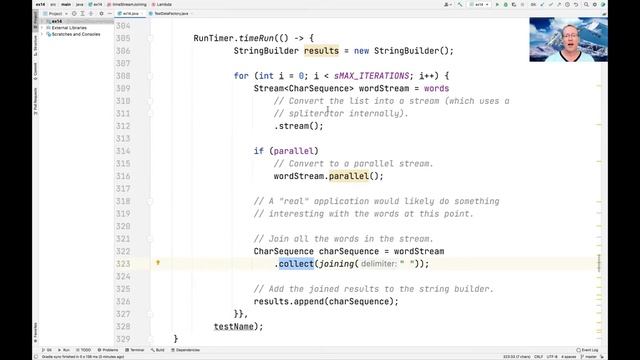Expand Scratches and Consoles node

[43, 34]
